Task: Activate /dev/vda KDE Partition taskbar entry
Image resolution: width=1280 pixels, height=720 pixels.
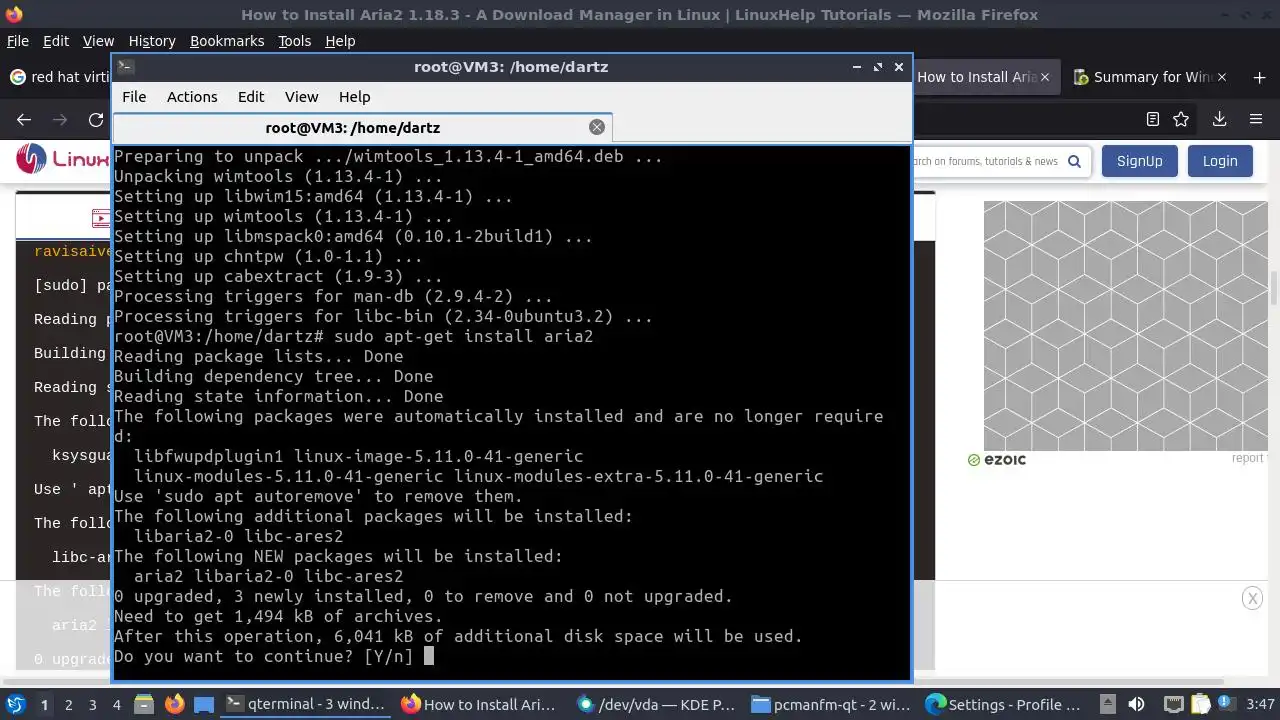Action: pyautogui.click(x=657, y=704)
